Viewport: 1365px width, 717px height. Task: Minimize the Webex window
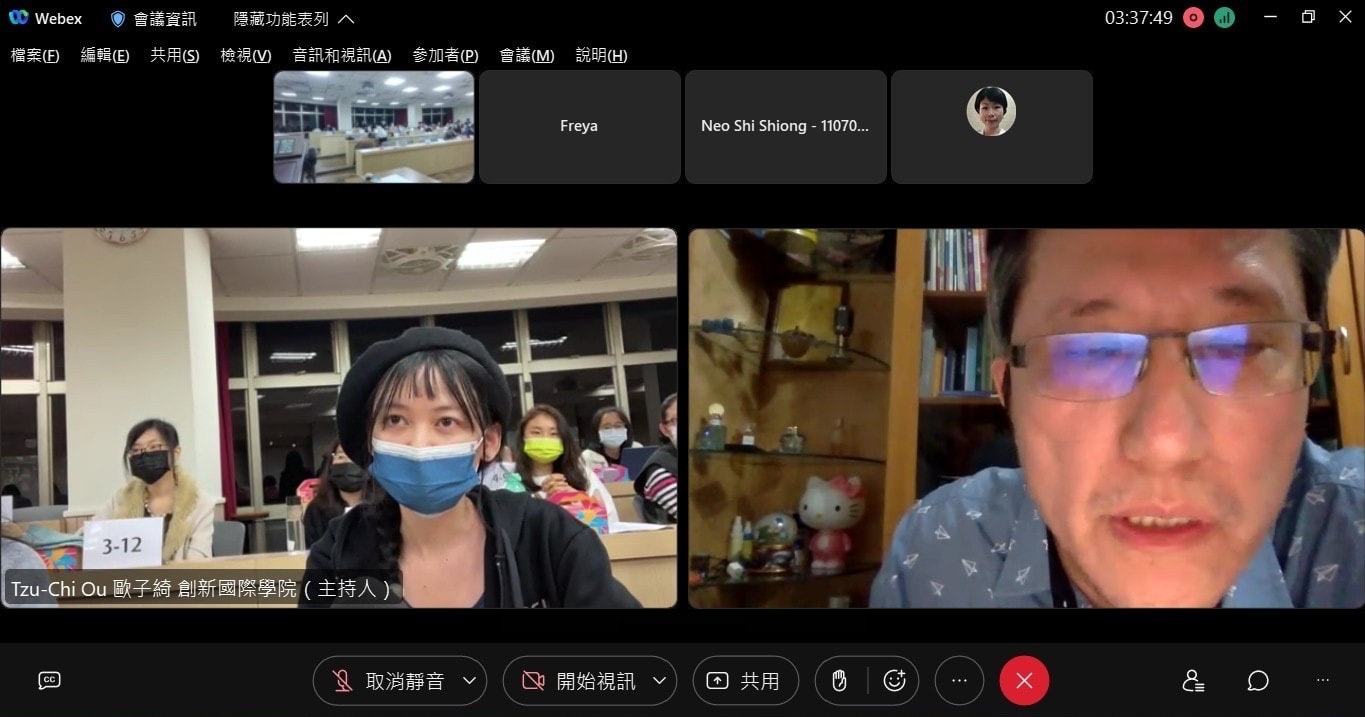pos(1271,18)
